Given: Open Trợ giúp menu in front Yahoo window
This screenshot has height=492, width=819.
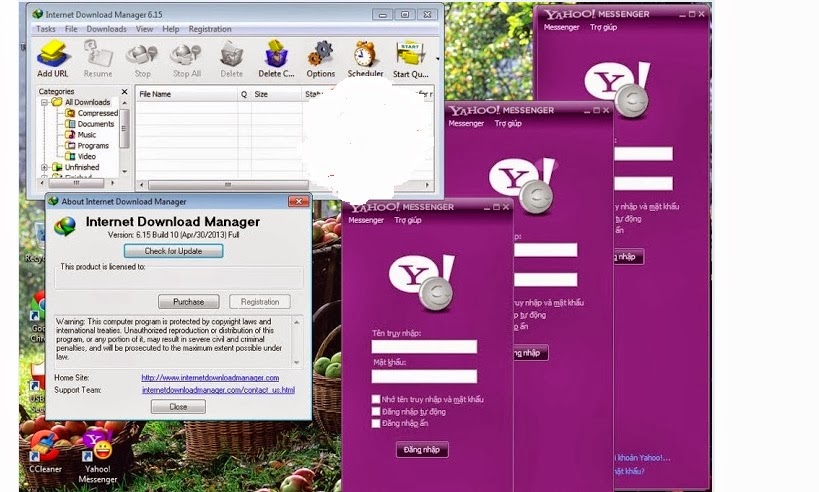Looking at the screenshot, I should [x=408, y=220].
